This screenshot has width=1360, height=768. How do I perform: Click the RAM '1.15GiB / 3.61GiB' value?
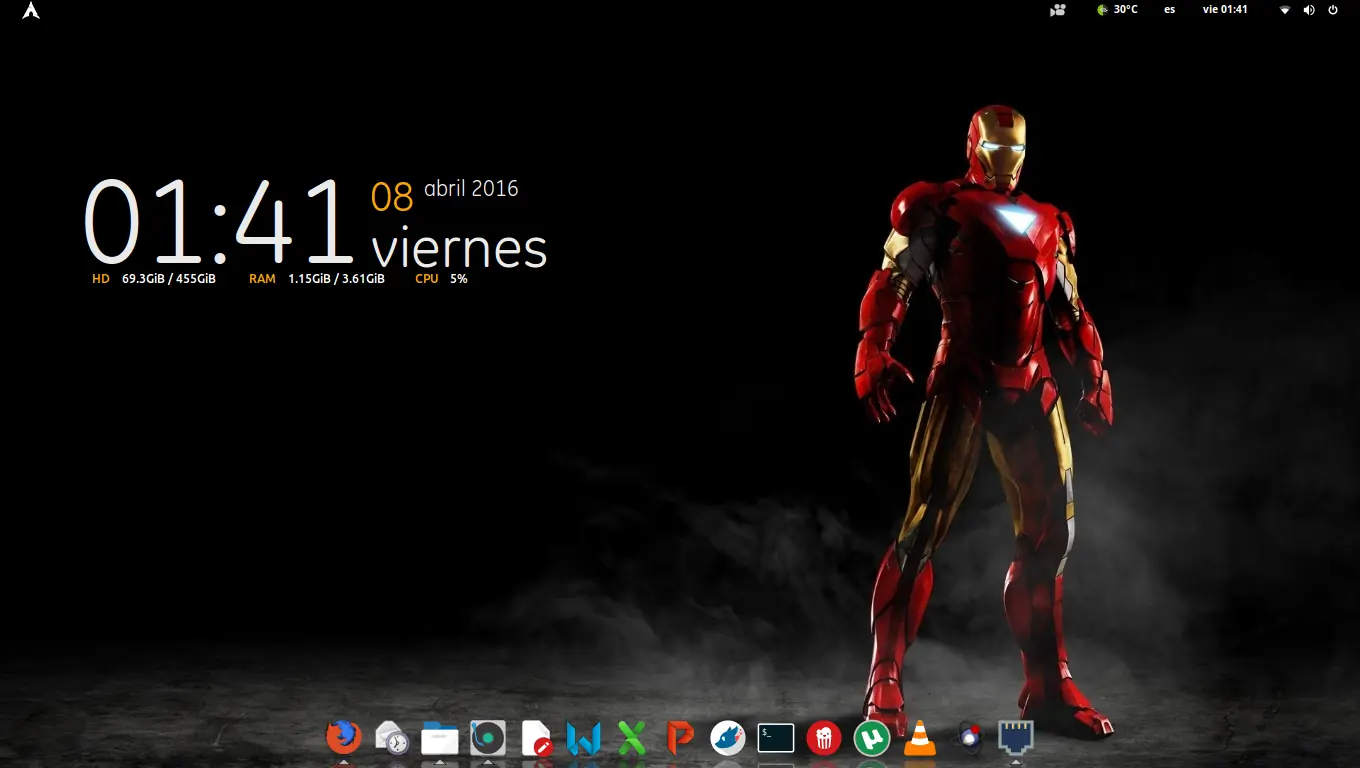pyautogui.click(x=336, y=279)
